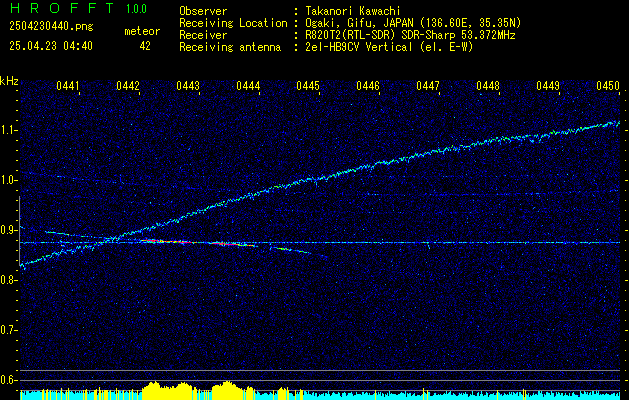Click the 0446 time marker
Screen dimensions: 629x400
(368, 86)
